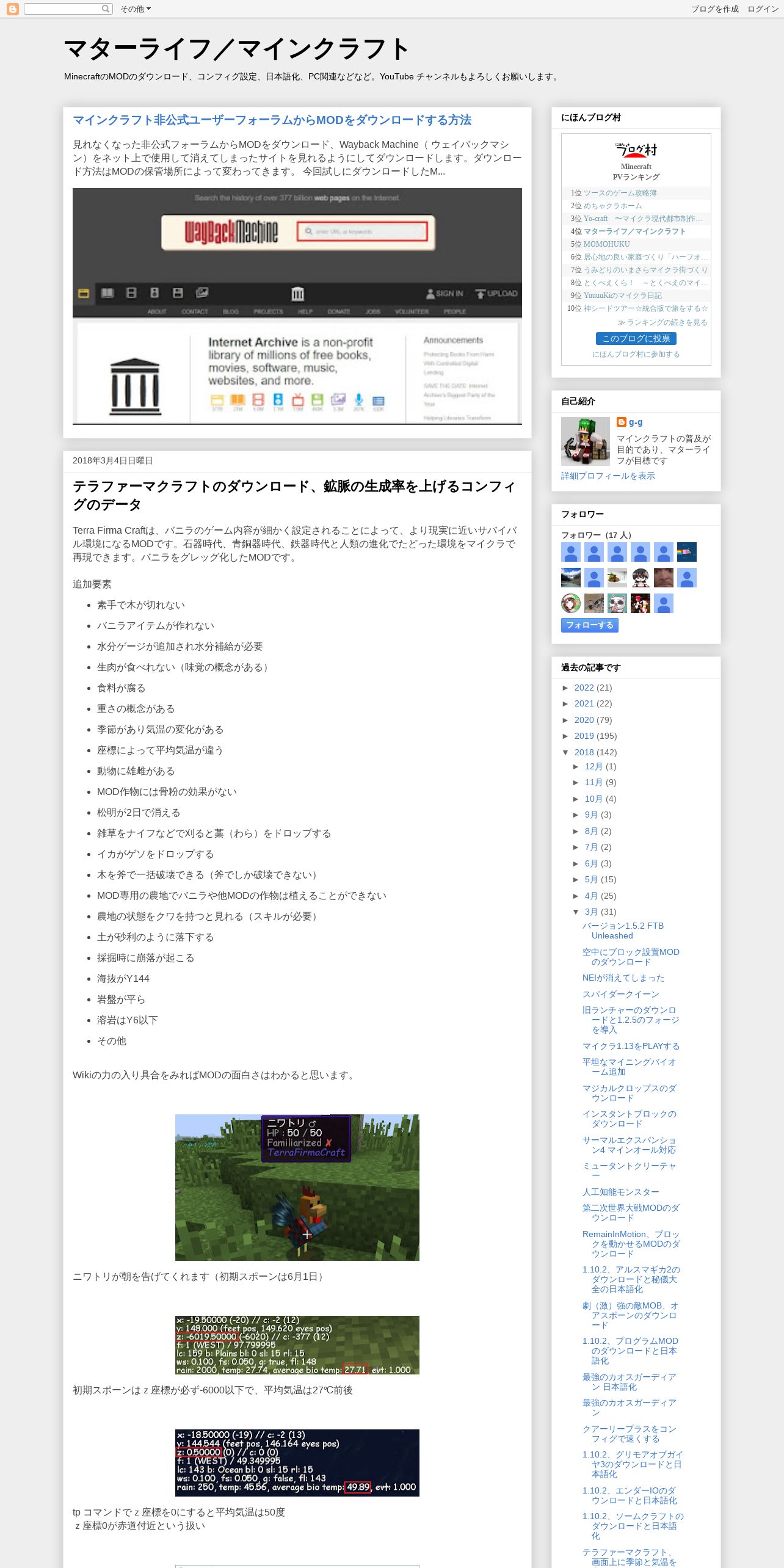This screenshot has width=784, height=1568.
Task: Click the man's face follower avatar
Action: pos(663,578)
